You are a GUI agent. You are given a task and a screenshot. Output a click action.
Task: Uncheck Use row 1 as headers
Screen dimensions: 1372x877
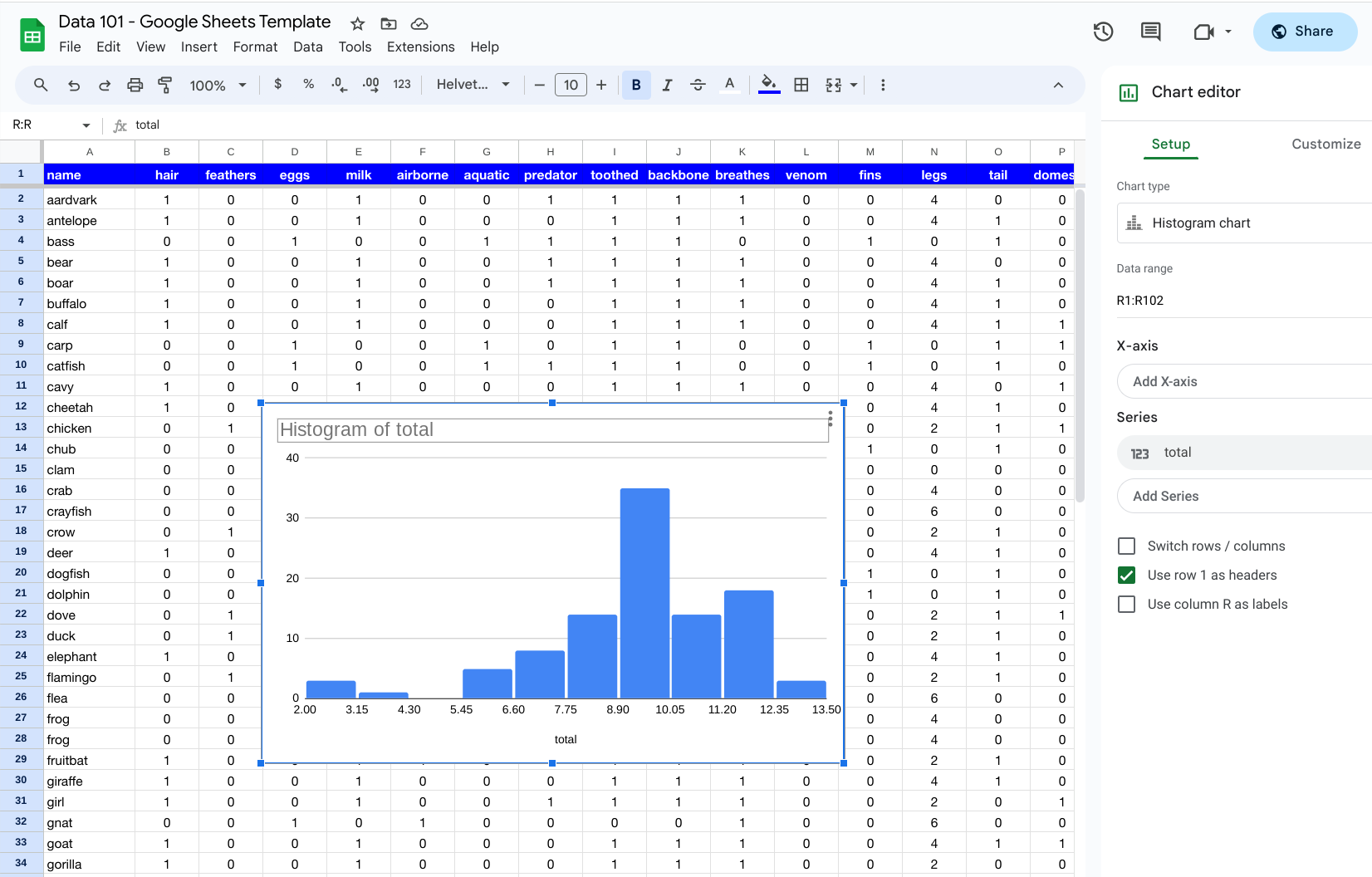(x=1127, y=575)
